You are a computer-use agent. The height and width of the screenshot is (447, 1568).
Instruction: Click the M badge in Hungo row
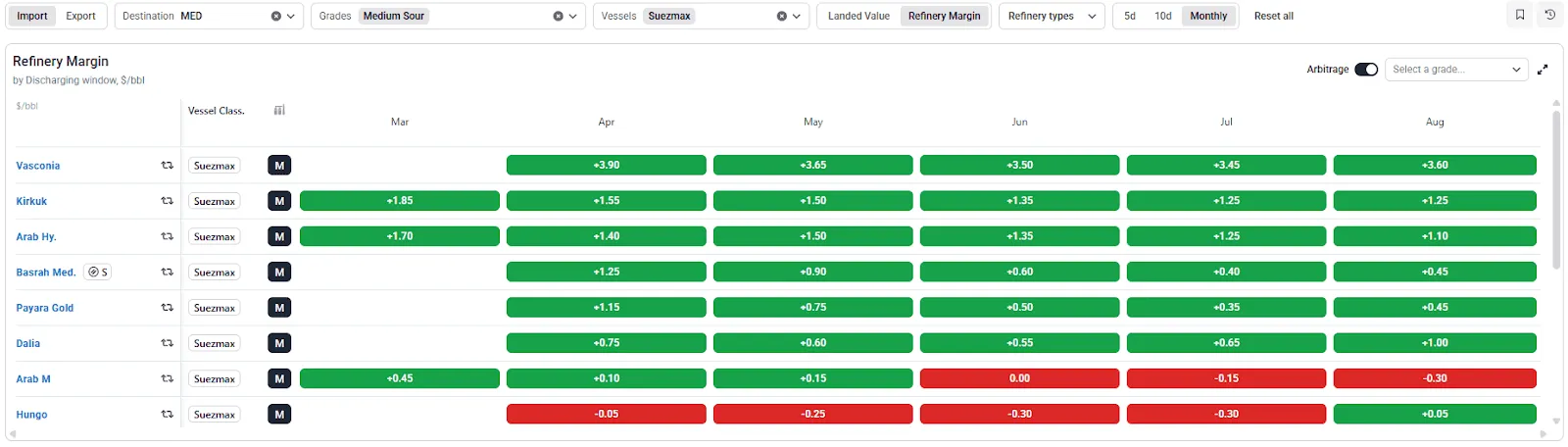[279, 415]
